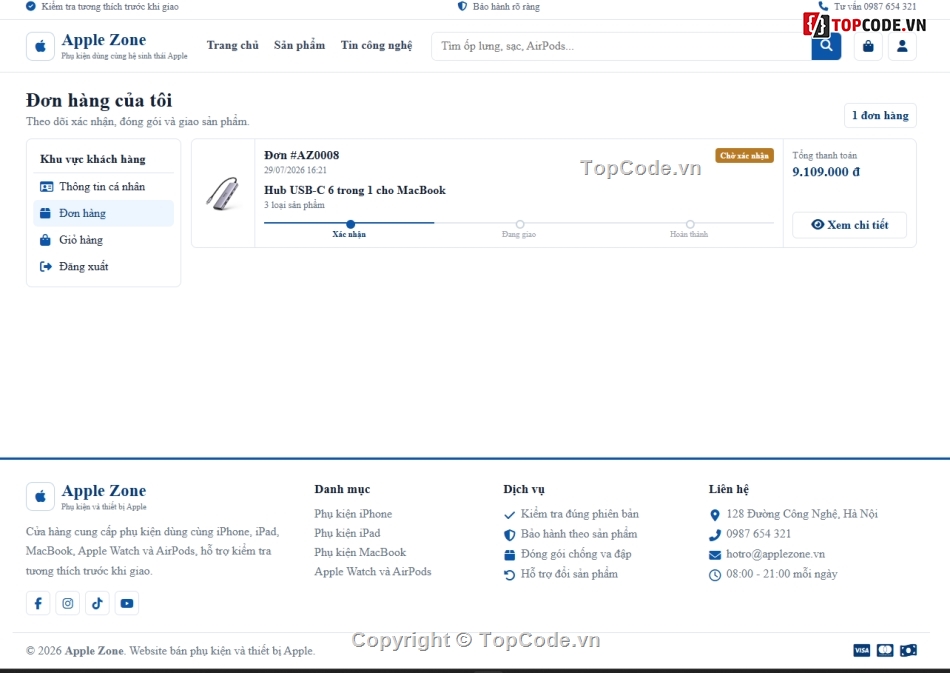Click the Xác nhận progress step marker
Screen dimensions: 950x673
tap(351, 224)
